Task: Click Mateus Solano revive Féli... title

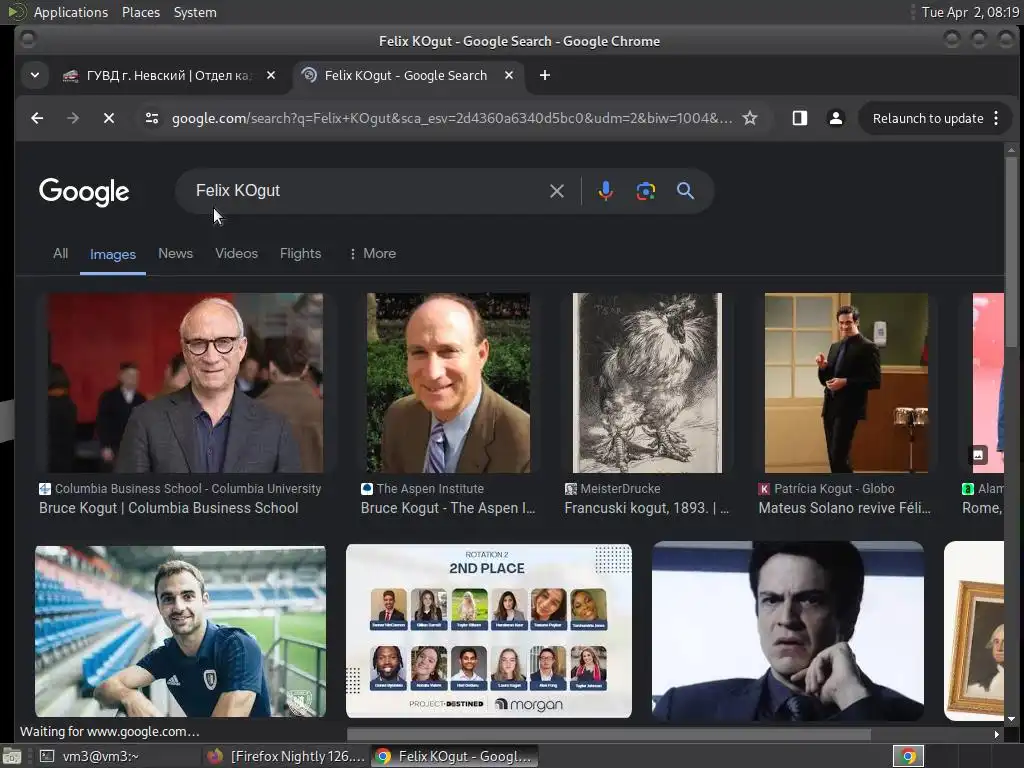Action: 844,508
